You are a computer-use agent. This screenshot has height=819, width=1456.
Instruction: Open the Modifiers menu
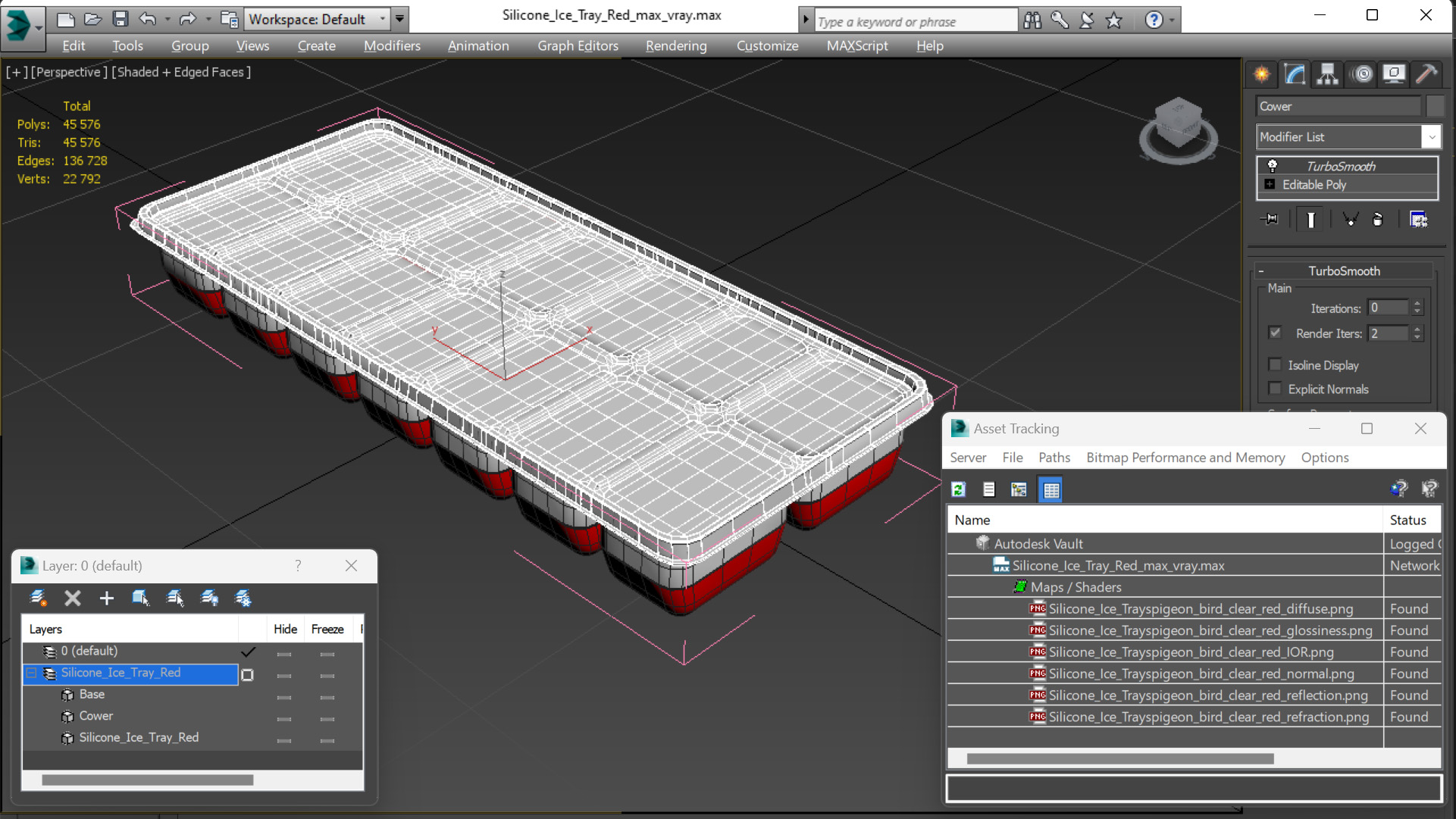click(x=392, y=46)
